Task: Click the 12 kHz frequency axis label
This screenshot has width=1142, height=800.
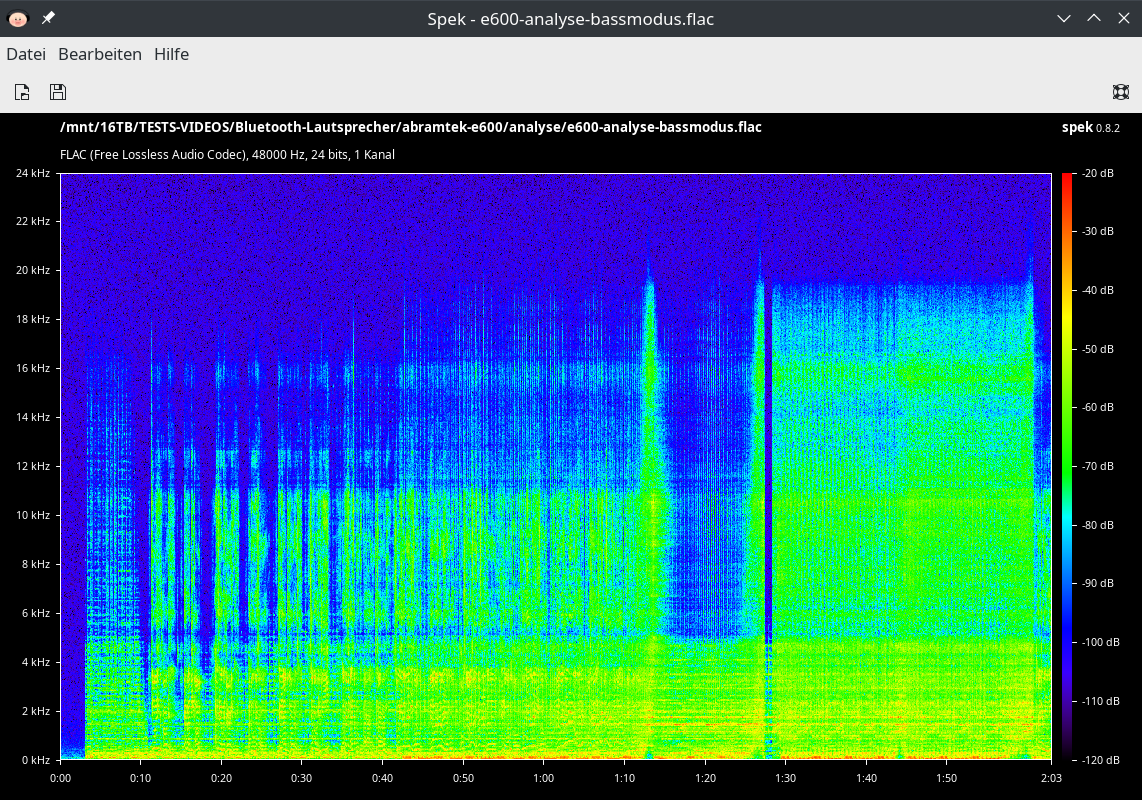Action: coord(33,466)
